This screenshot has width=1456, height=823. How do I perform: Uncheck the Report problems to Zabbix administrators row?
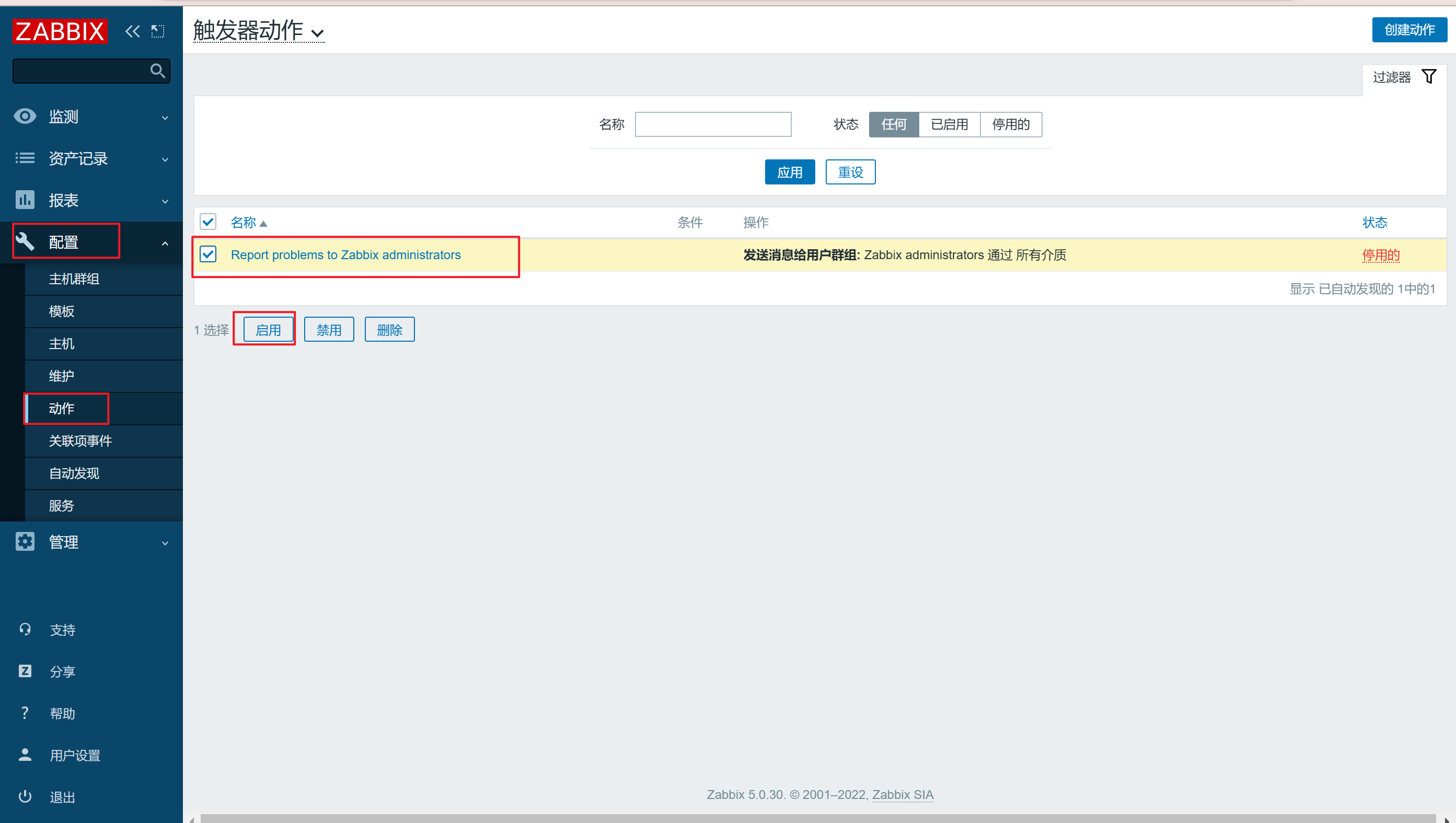point(208,254)
